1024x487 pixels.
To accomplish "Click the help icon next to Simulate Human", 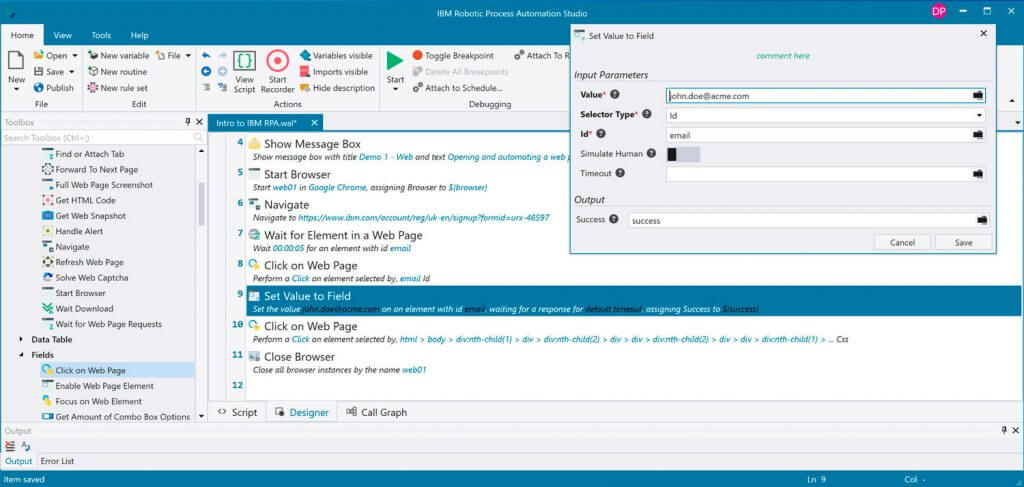I will coord(651,153).
